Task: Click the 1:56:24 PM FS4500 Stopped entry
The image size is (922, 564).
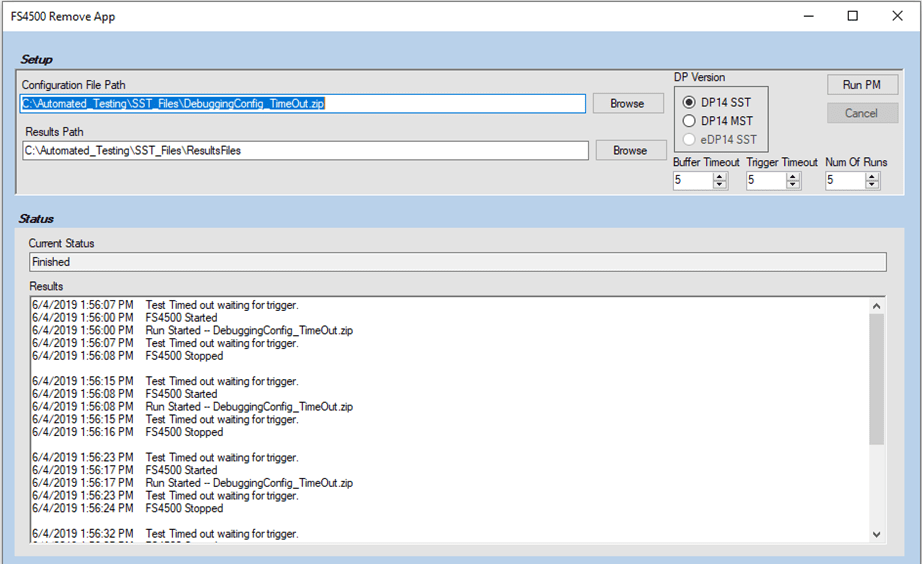Action: coord(128,508)
